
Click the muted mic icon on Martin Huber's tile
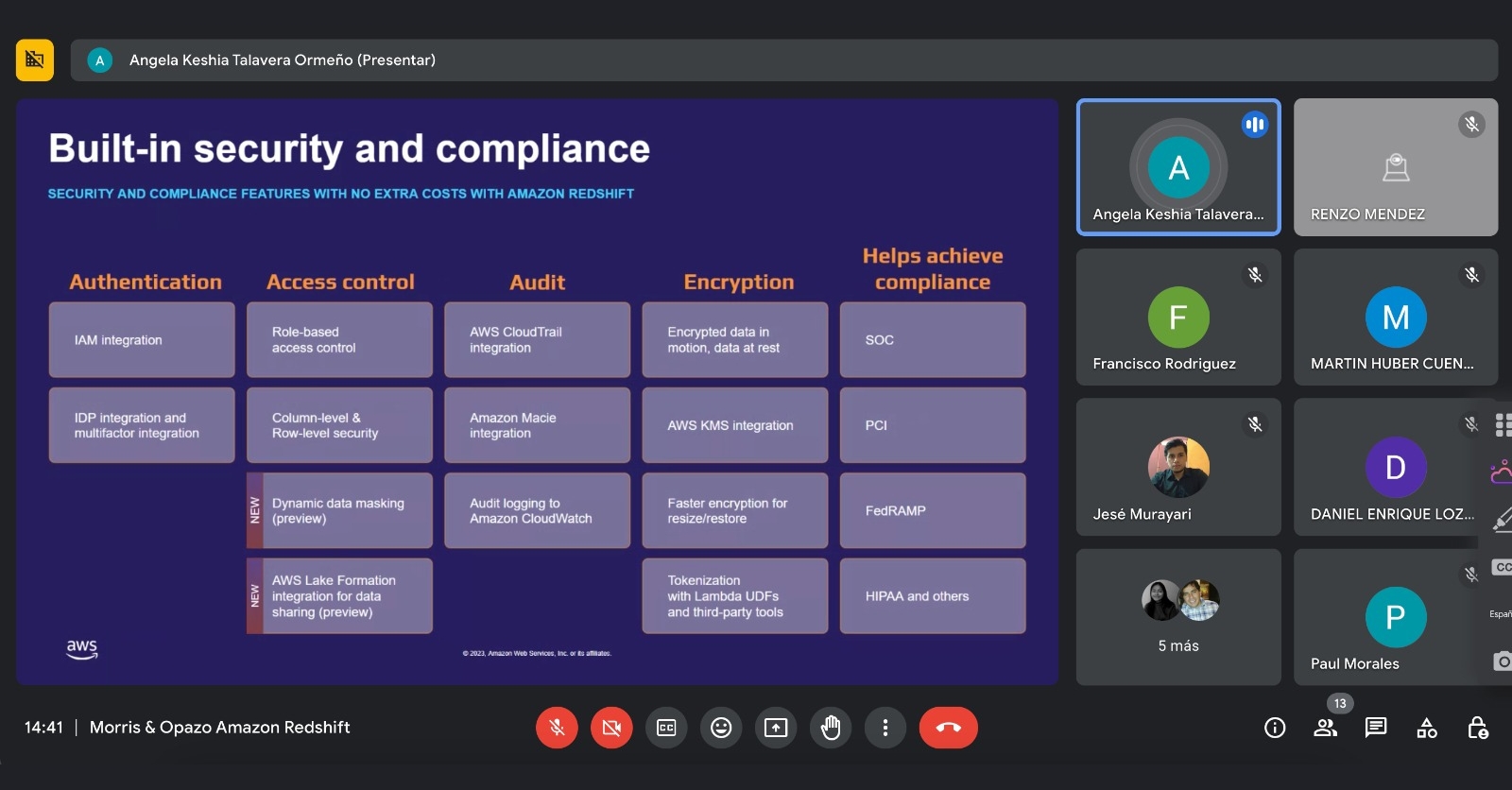click(1471, 275)
